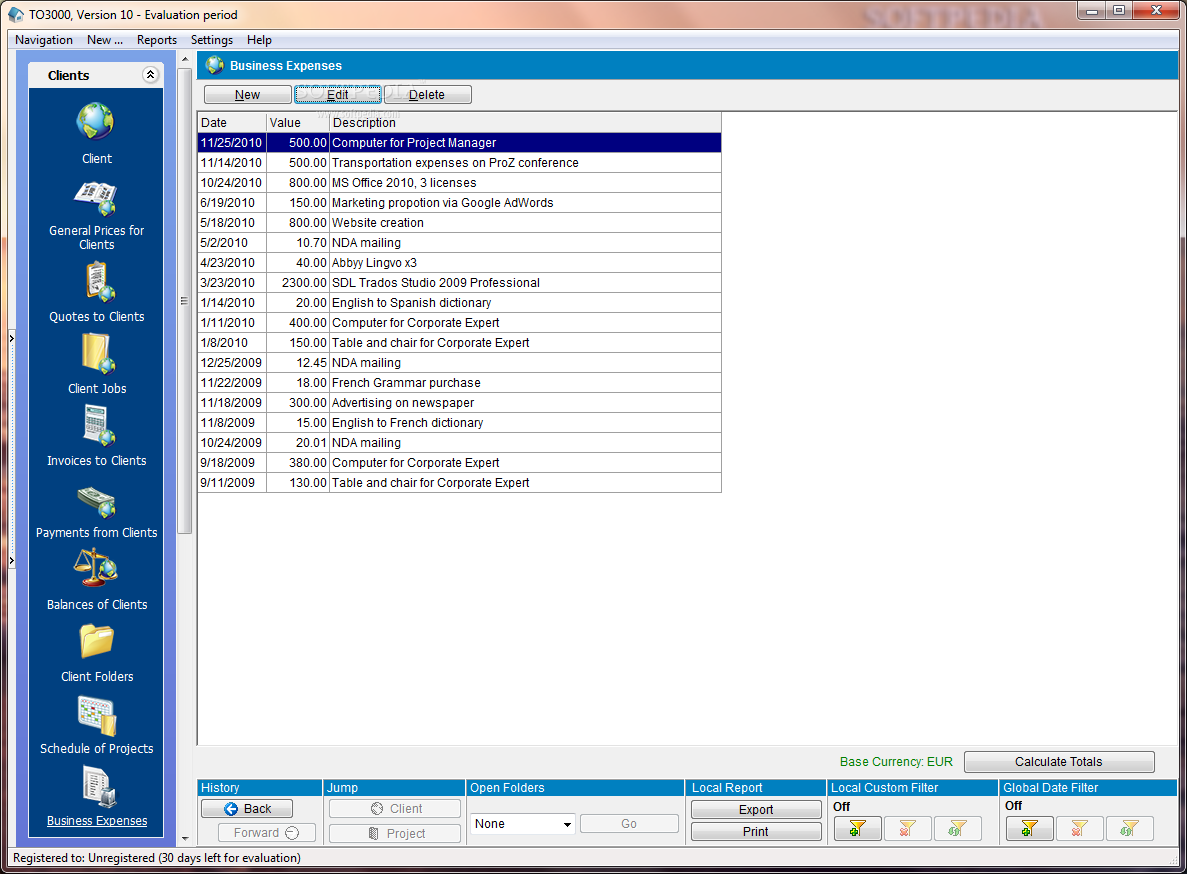
Task: Sort by the Date column header
Action: pos(232,123)
